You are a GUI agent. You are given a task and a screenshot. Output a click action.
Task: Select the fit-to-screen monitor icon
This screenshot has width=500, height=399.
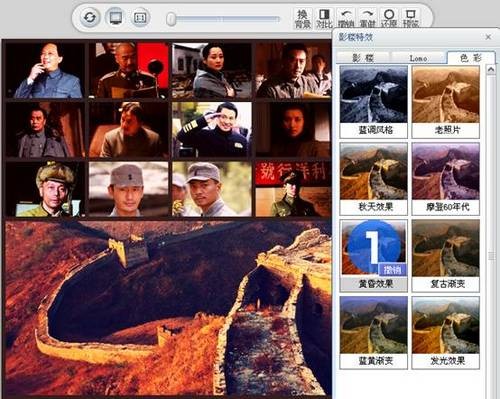point(115,17)
